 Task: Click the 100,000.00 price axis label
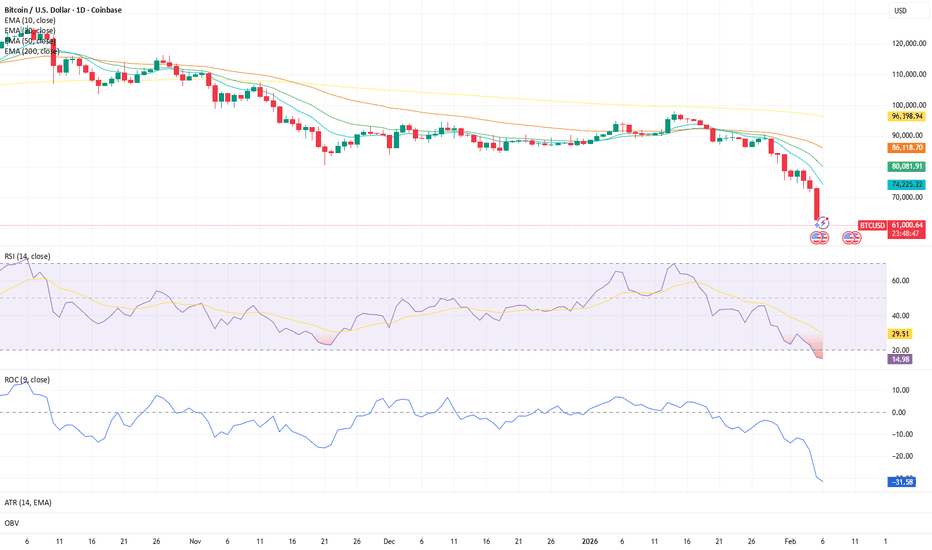pos(909,105)
